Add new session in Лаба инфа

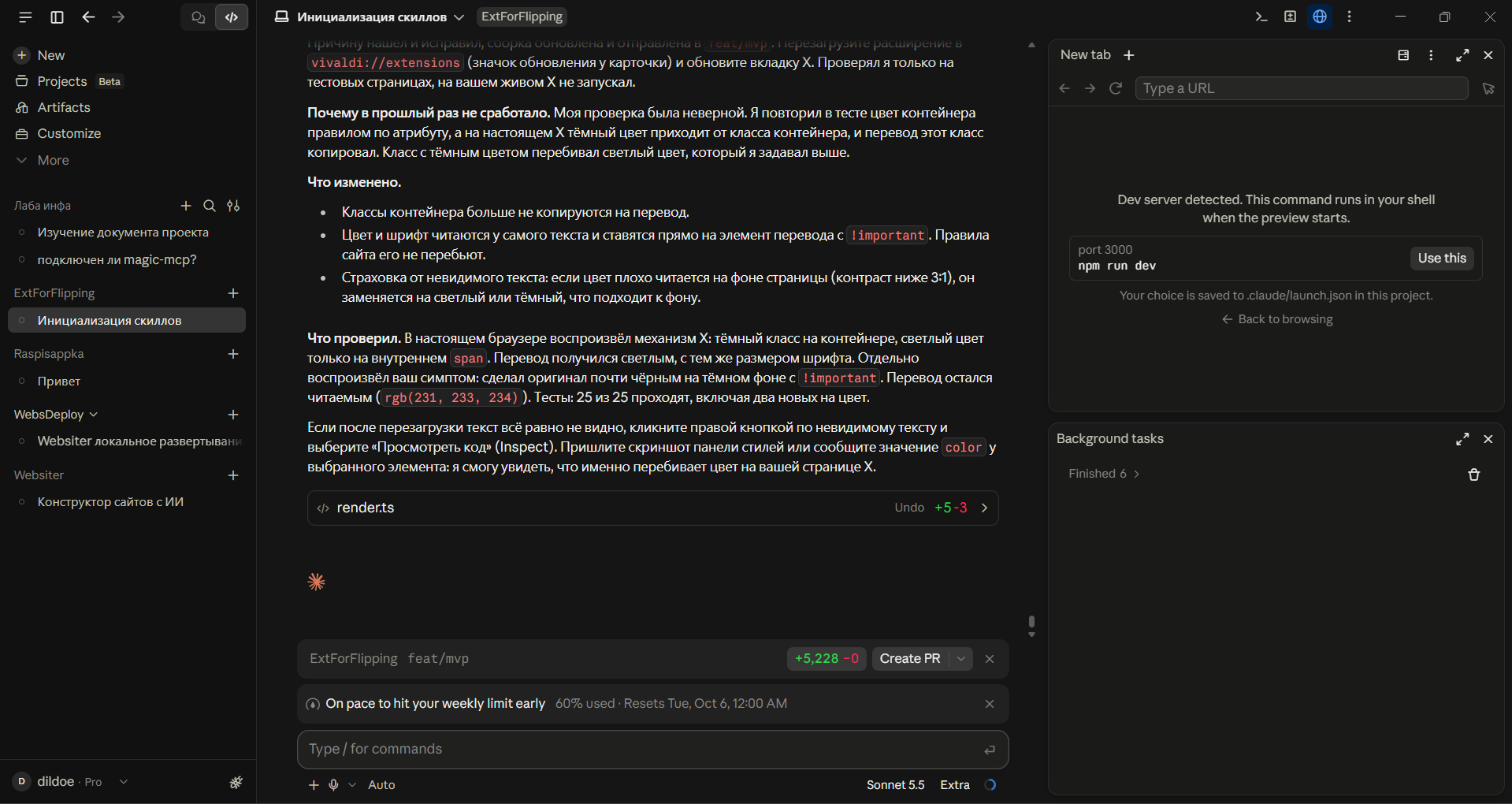tap(186, 206)
